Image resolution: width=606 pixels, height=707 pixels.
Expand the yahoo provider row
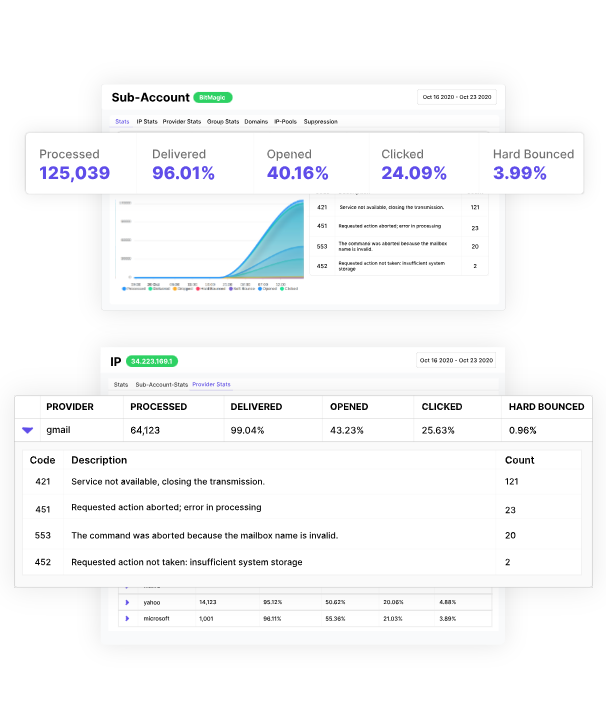point(127,602)
